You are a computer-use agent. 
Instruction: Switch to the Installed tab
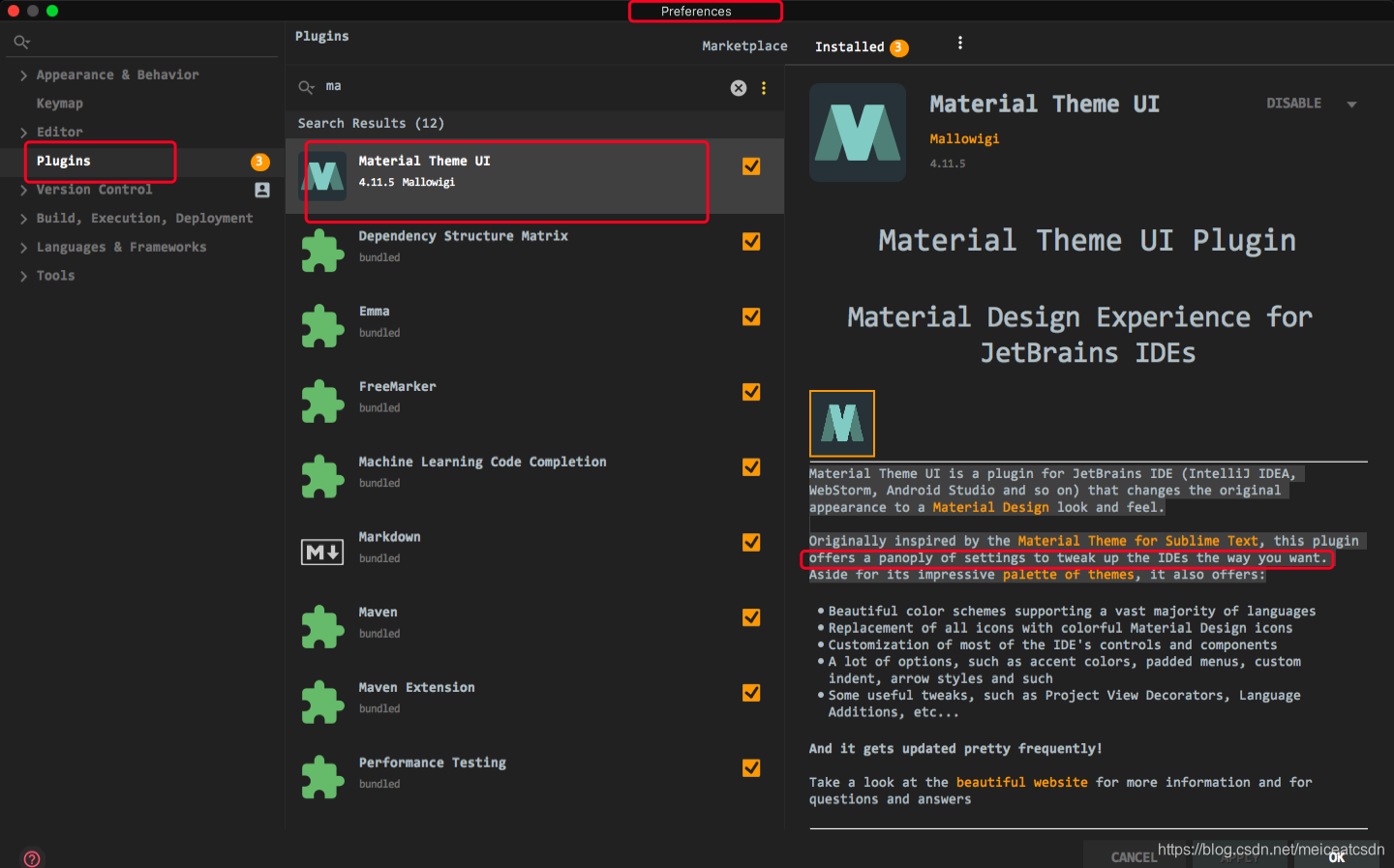pos(849,47)
